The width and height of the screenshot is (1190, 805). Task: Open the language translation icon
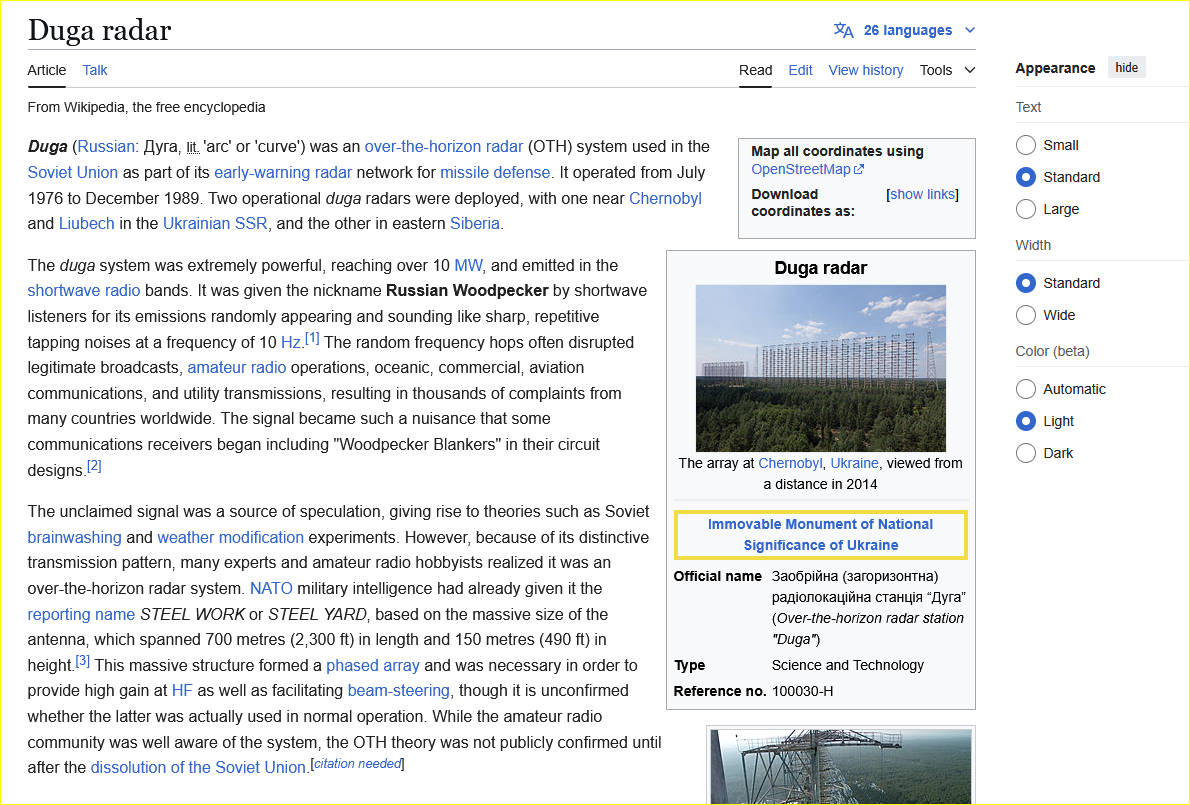point(843,30)
